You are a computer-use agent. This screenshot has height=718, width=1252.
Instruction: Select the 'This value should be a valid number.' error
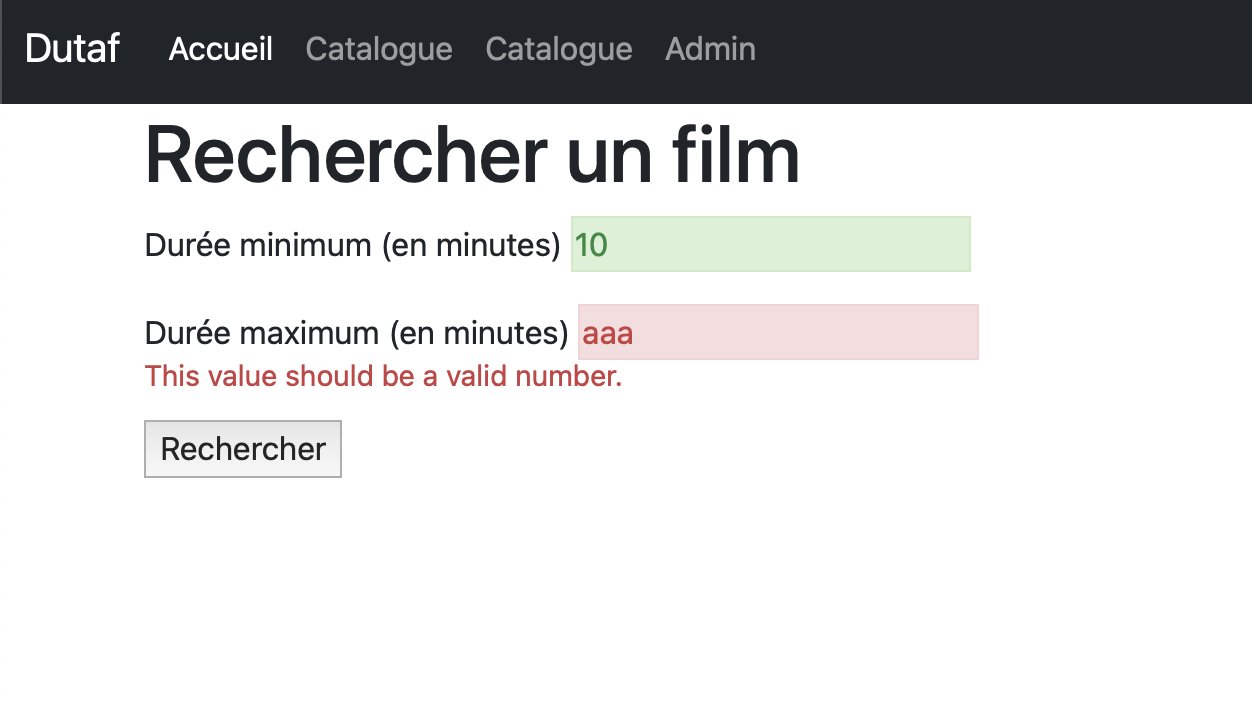point(384,376)
